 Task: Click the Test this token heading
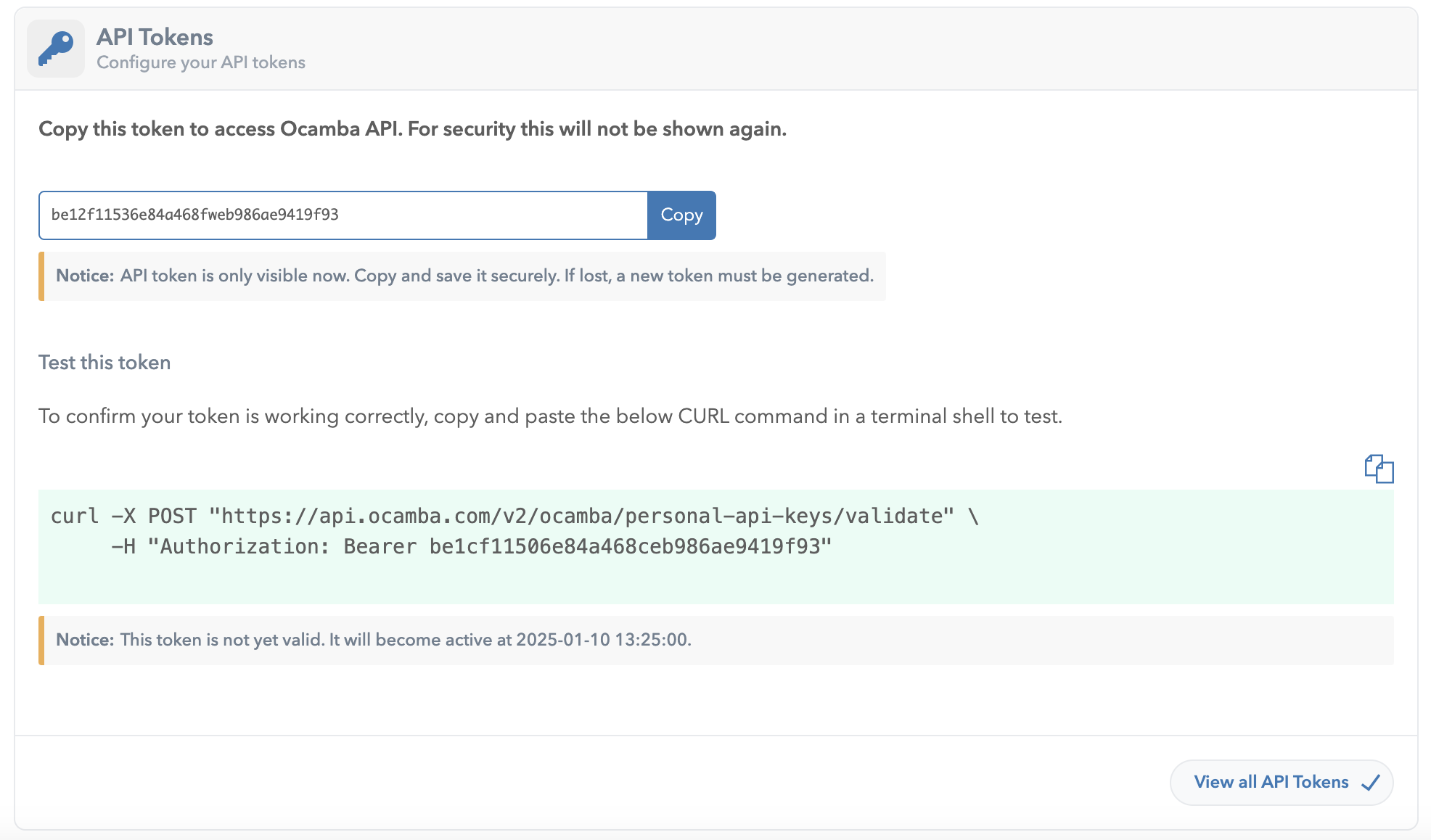(x=104, y=363)
